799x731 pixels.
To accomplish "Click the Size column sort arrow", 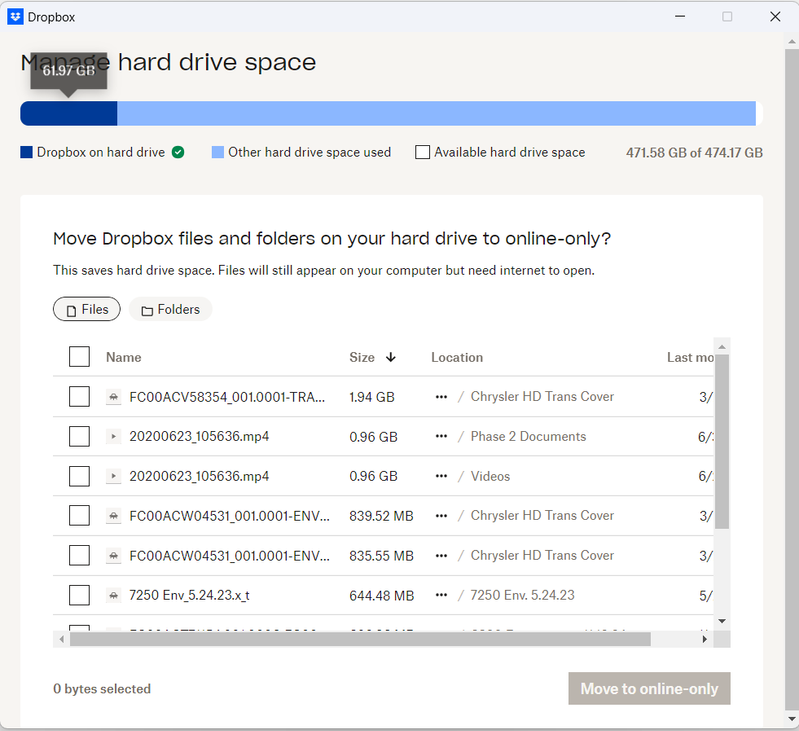I will [x=391, y=357].
